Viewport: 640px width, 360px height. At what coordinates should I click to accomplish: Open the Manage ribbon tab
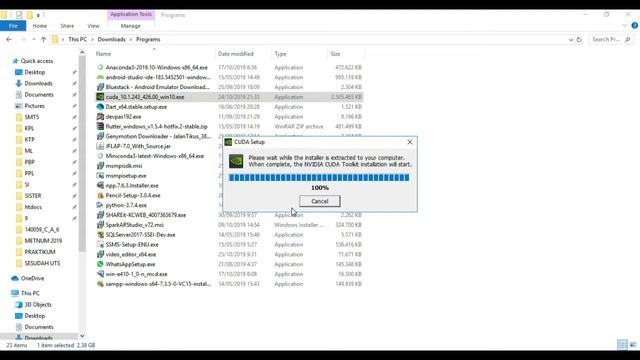(x=131, y=26)
